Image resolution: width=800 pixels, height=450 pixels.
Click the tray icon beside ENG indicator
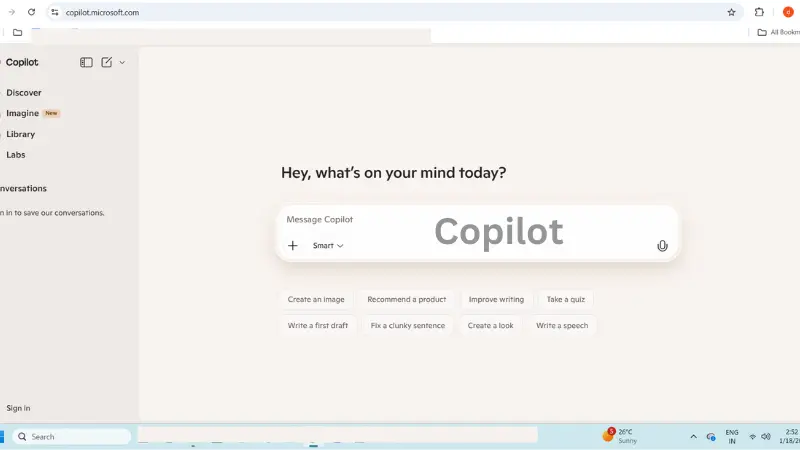[x=711, y=437]
